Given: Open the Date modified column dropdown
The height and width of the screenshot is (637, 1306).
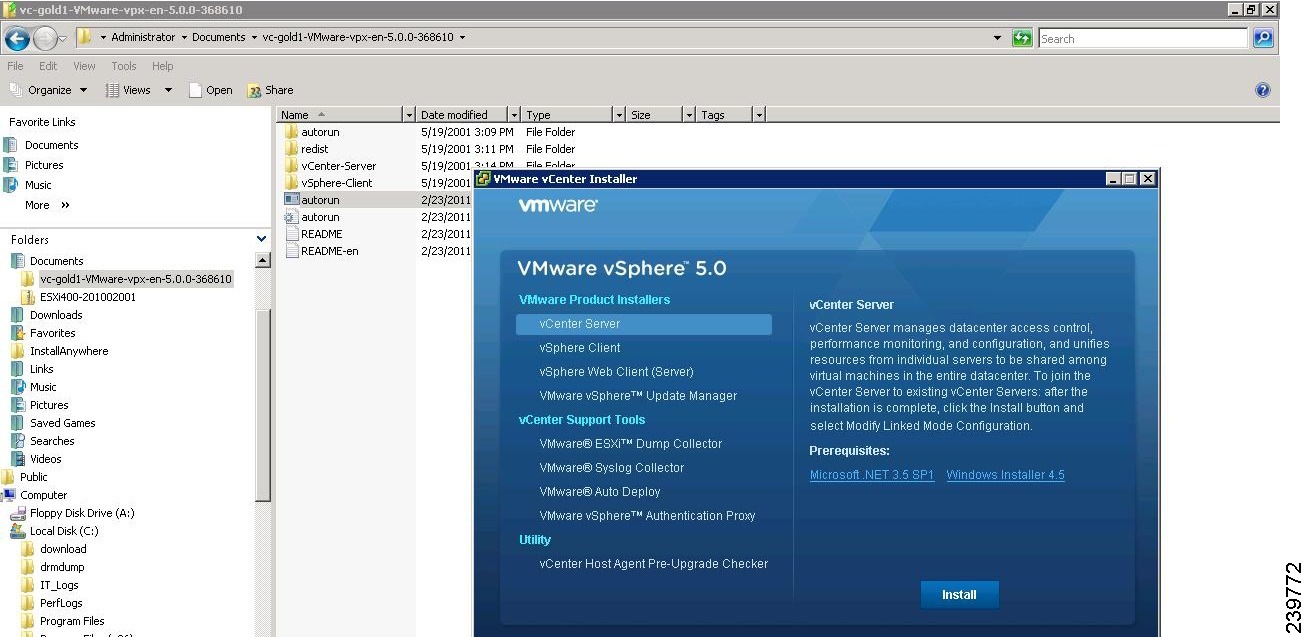Looking at the screenshot, I should coord(514,115).
